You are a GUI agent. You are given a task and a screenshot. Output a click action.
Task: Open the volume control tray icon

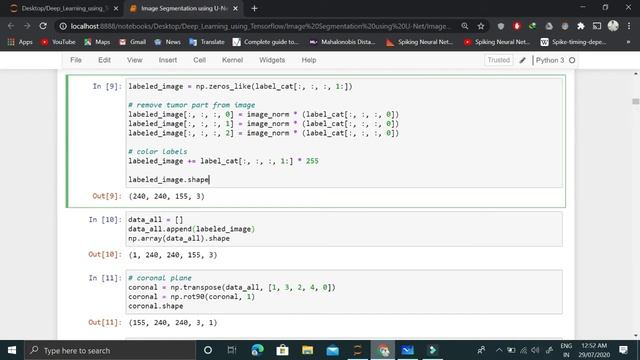pos(536,350)
